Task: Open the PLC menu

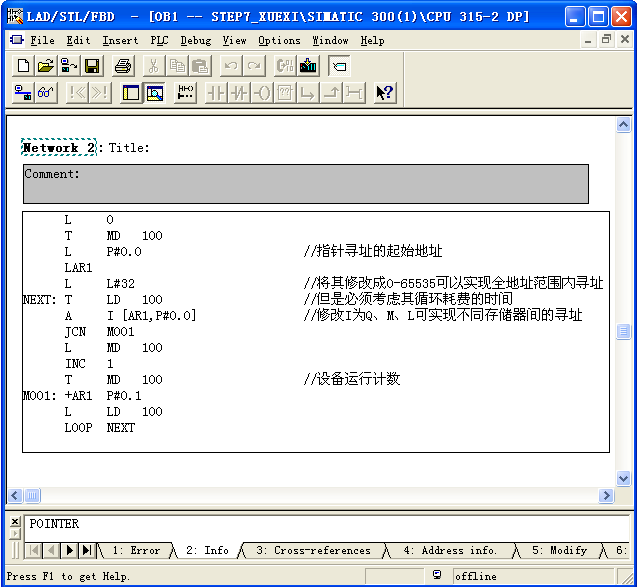Action: pyautogui.click(x=159, y=40)
